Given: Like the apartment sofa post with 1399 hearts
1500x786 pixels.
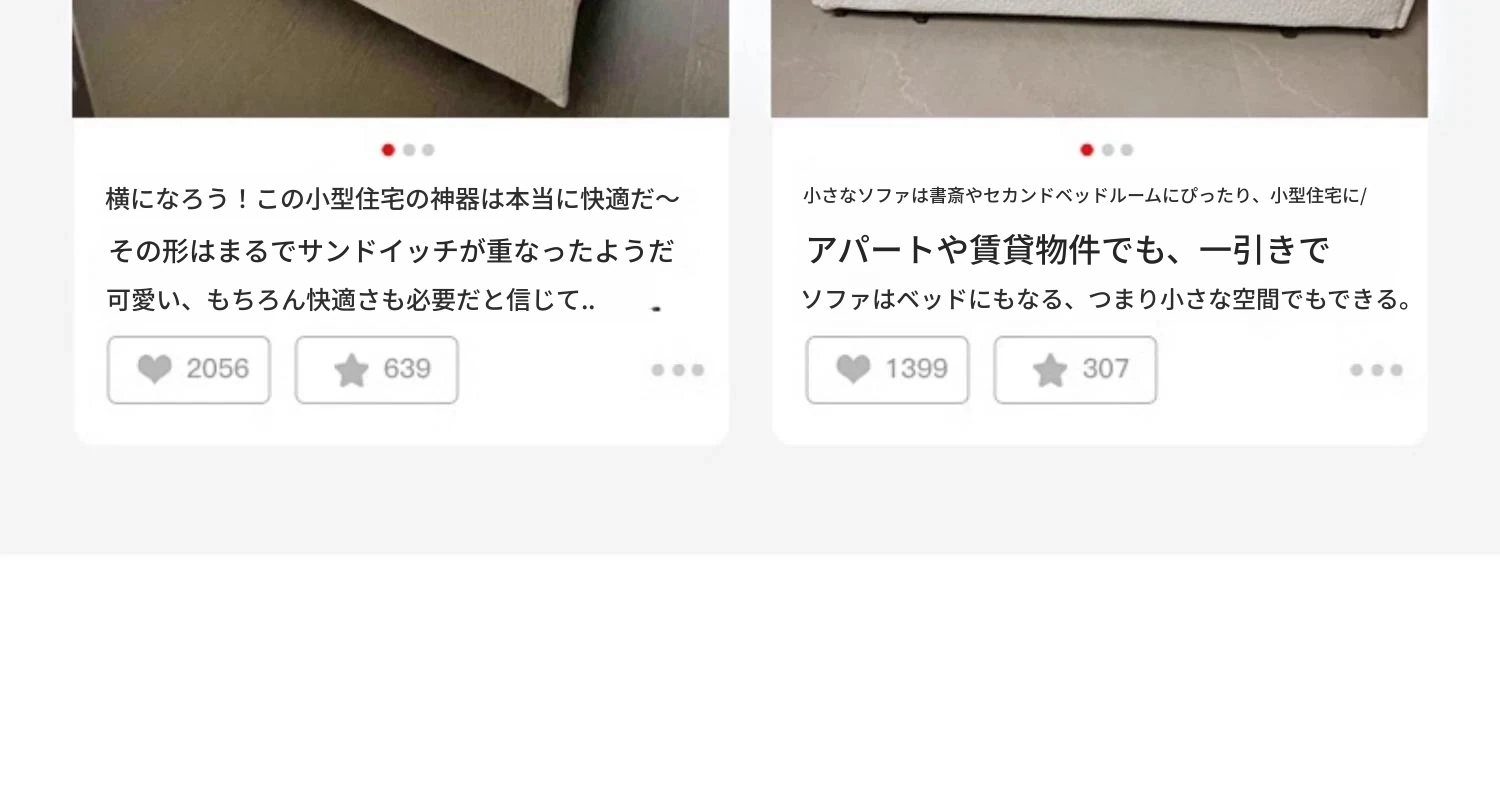Looking at the screenshot, I should point(888,370).
